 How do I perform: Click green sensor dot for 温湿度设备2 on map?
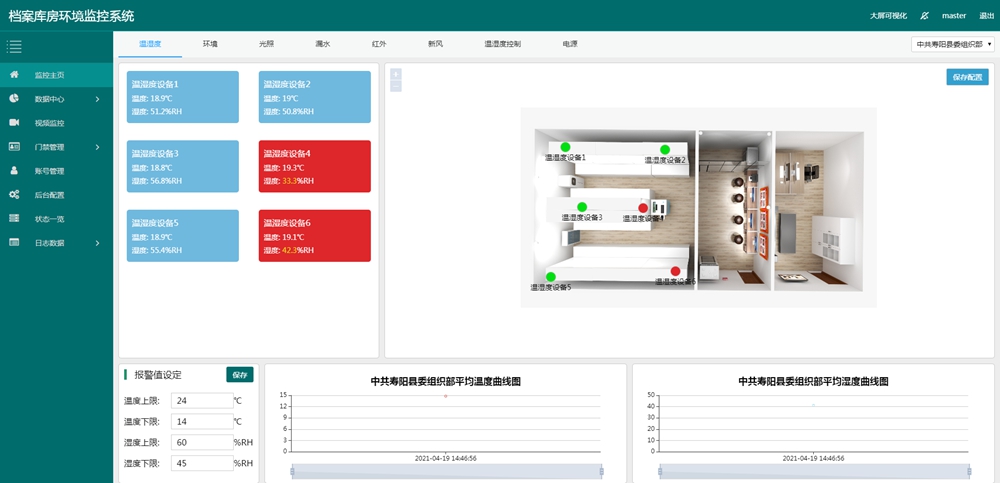pos(665,149)
